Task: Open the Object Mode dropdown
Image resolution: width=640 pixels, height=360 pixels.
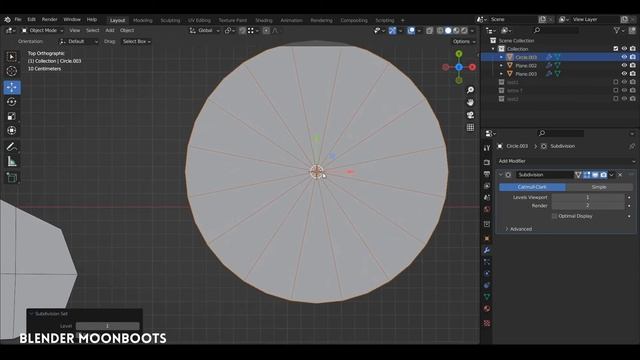Action: (x=42, y=30)
